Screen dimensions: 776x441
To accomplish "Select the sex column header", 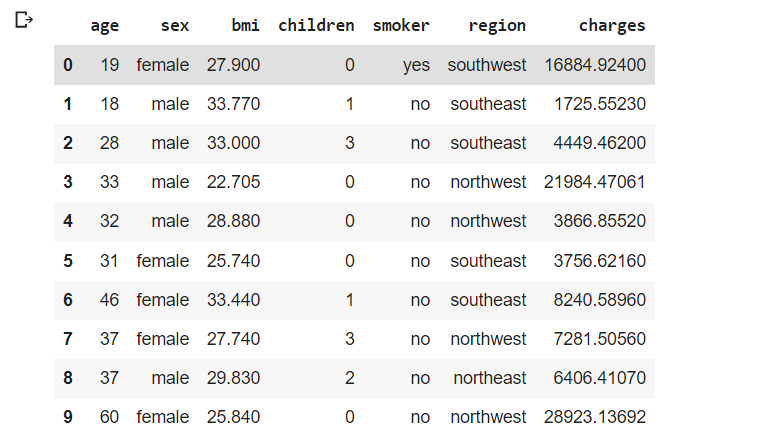I will 175,25.
